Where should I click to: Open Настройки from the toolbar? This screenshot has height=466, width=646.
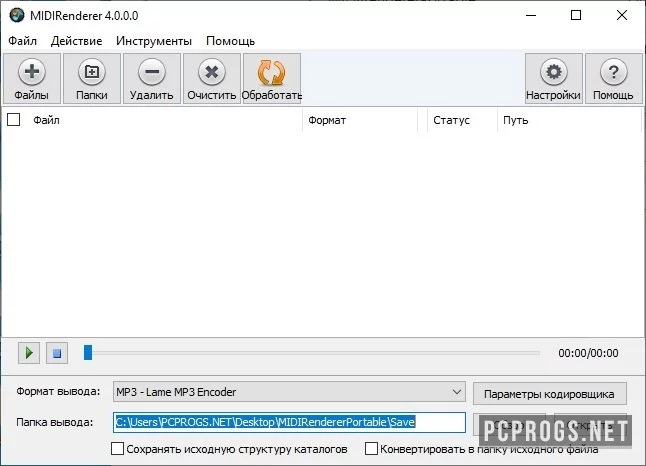(x=553, y=79)
